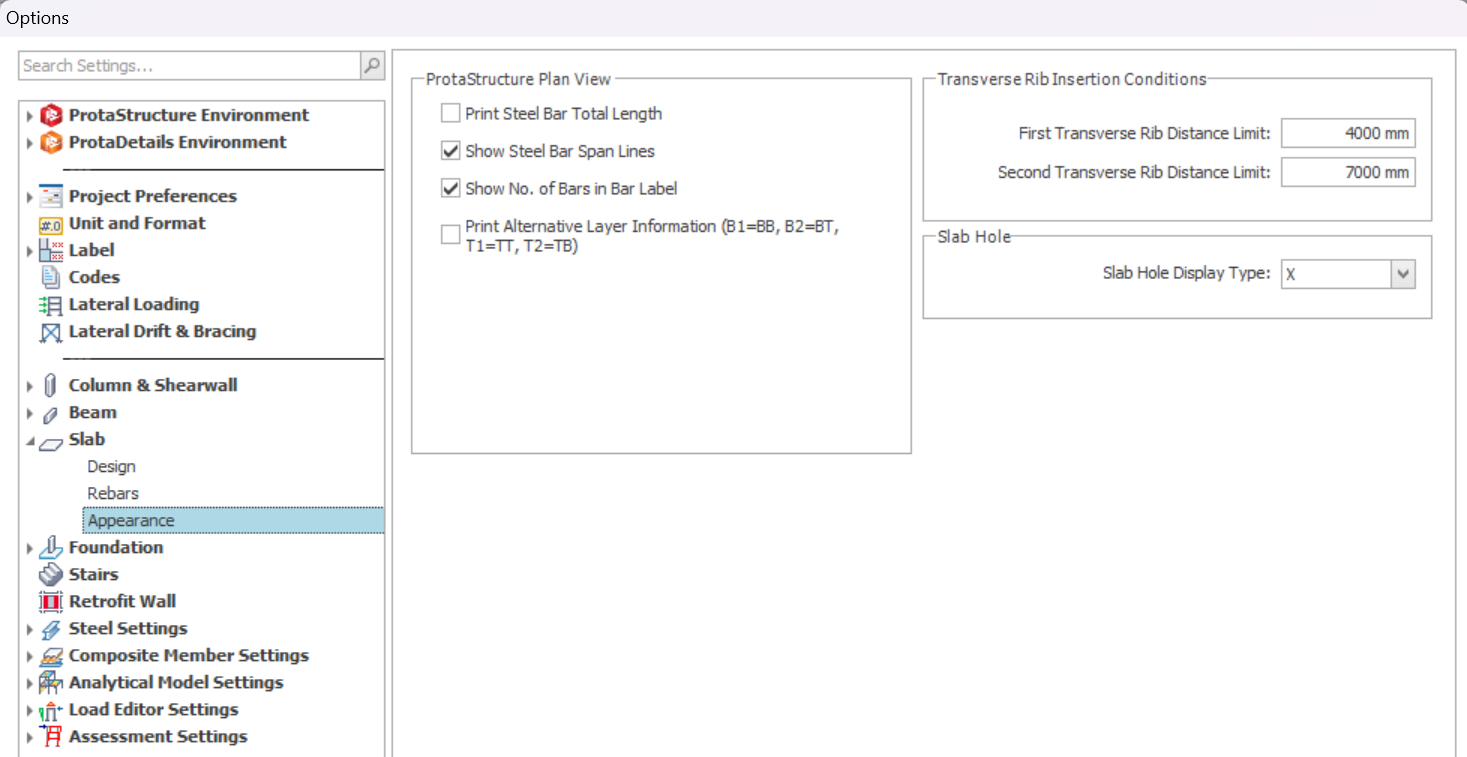This screenshot has width=1467, height=757.
Task: Click the ProtaDetails Environment orange icon
Action: pyautogui.click(x=51, y=143)
